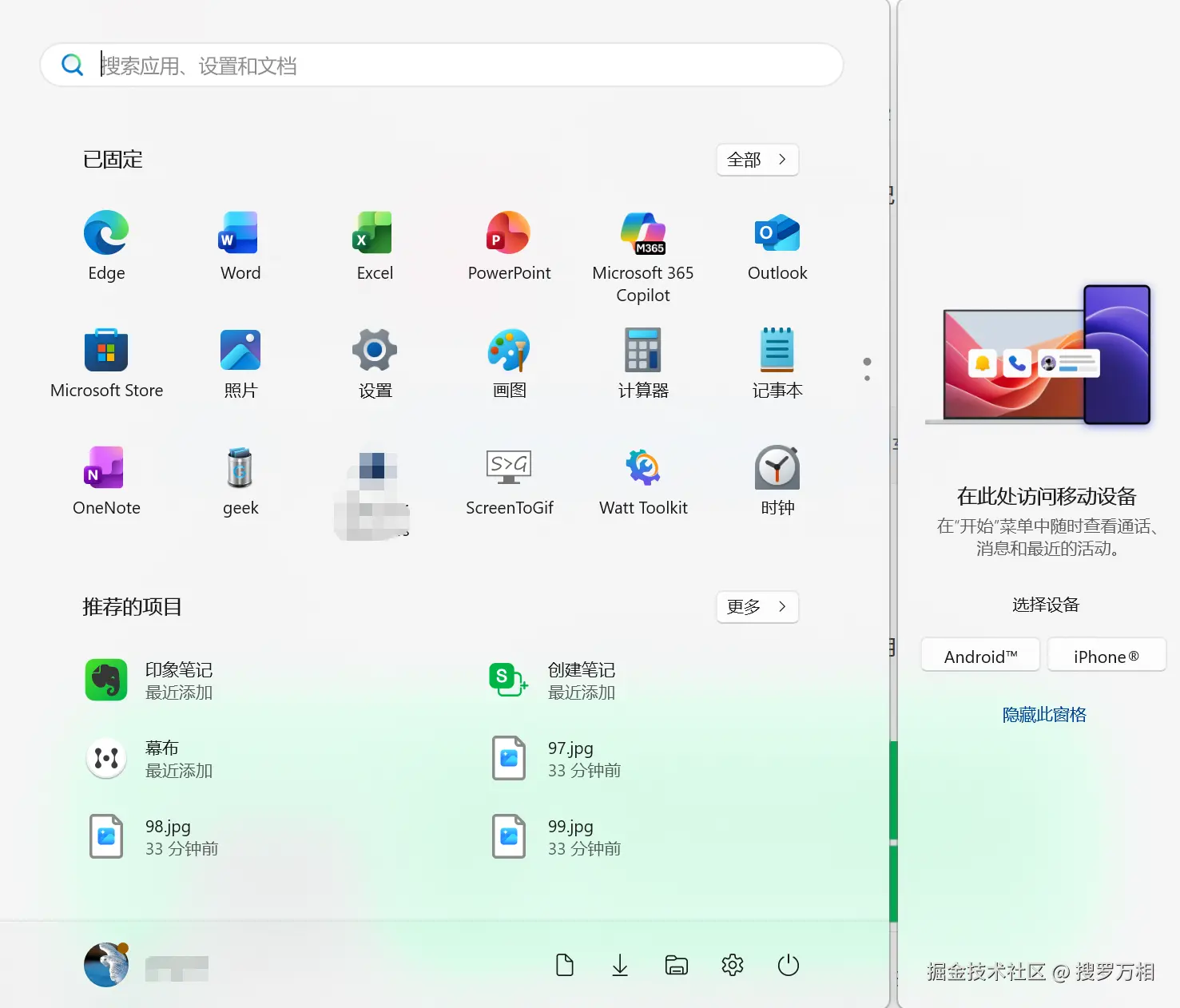Open File Explorer shortcut in bottom bar
The width and height of the screenshot is (1180, 1008).
click(x=677, y=965)
